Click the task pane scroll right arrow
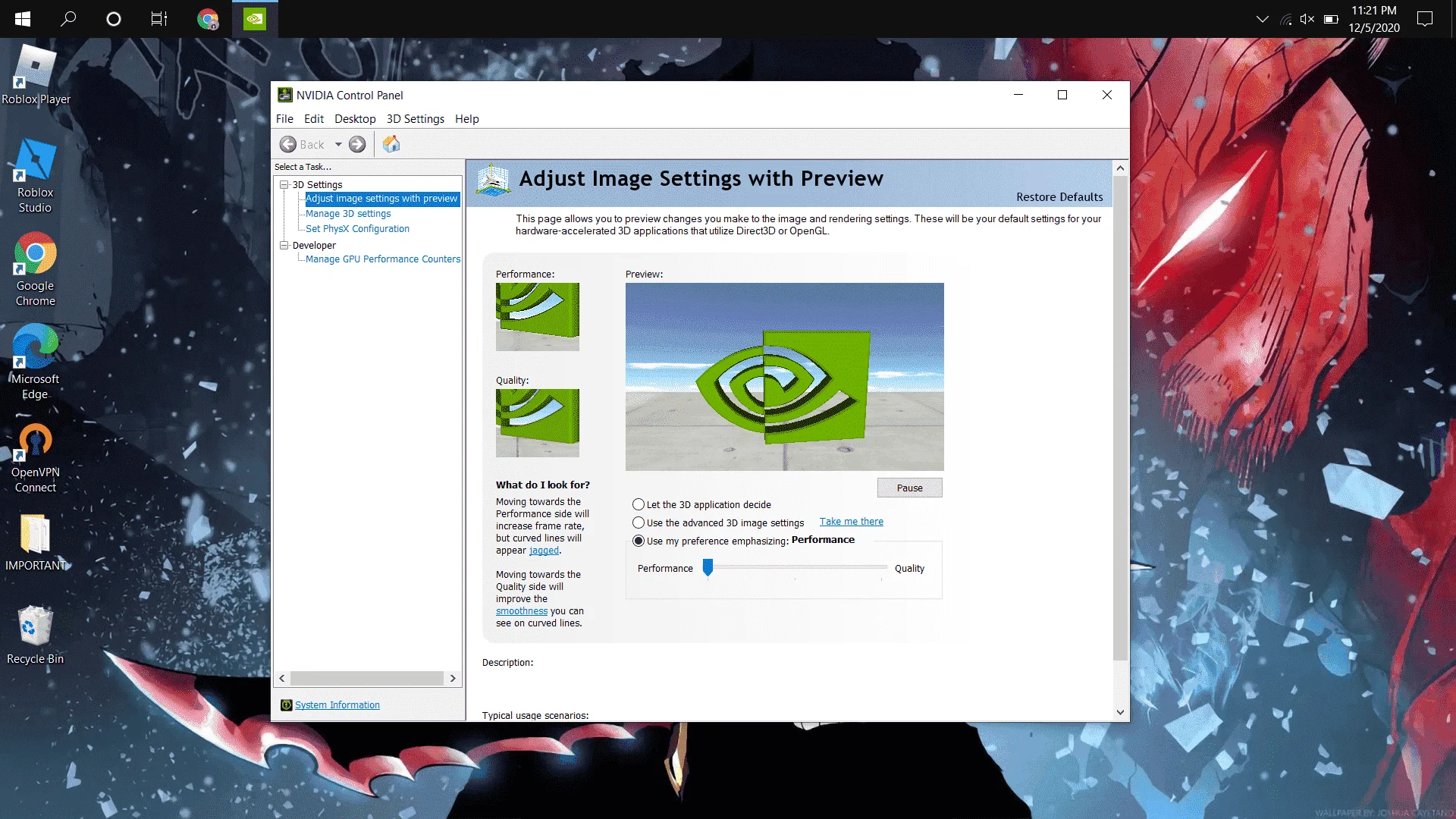 coord(453,679)
